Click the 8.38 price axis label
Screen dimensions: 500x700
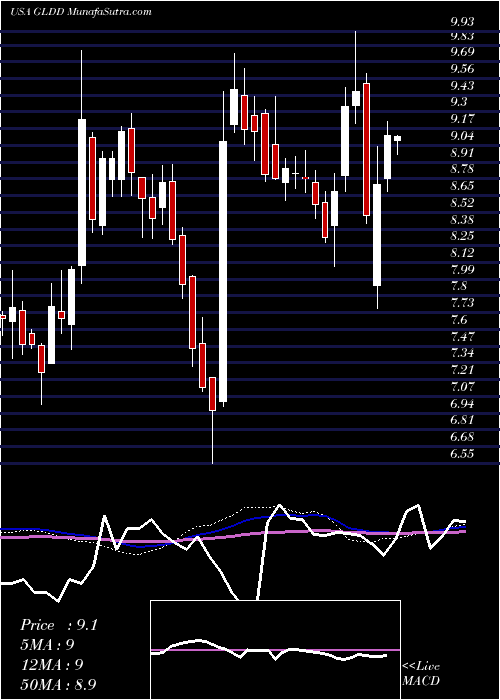(x=462, y=219)
